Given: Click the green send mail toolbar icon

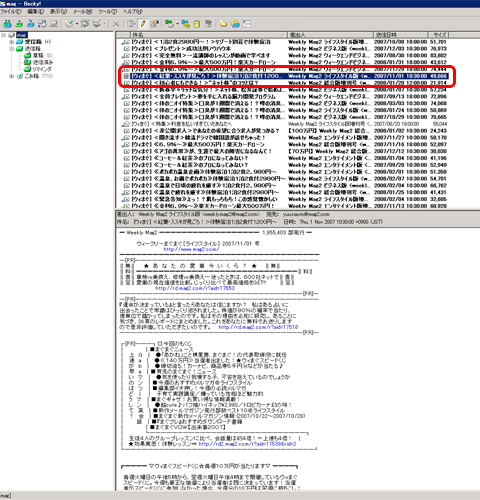Looking at the screenshot, I should 19,24.
